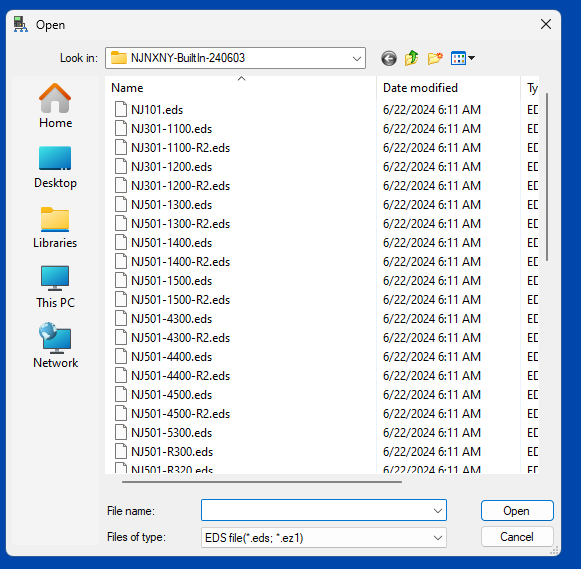Cancel the Open dialog
Image resolution: width=581 pixels, height=569 pixels.
click(517, 537)
